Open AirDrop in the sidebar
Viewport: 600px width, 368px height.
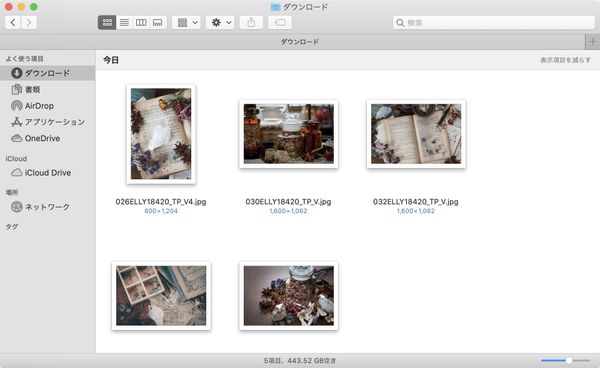pyautogui.click(x=47, y=106)
